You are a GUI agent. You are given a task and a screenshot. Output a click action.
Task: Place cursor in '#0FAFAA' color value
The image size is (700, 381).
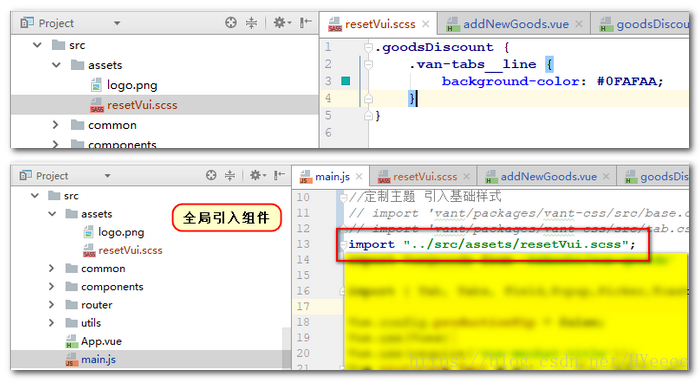coord(627,81)
